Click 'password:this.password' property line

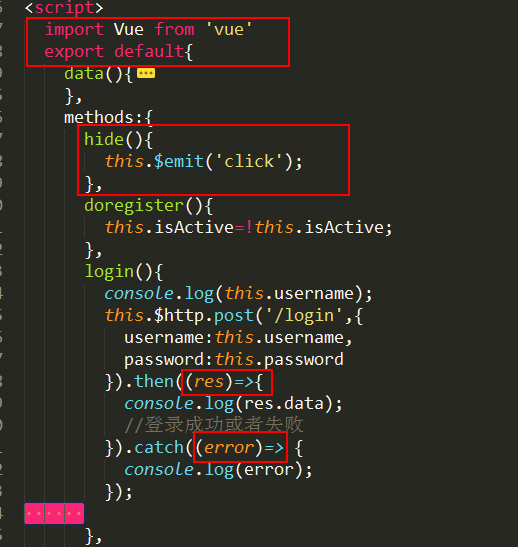(x=234, y=360)
